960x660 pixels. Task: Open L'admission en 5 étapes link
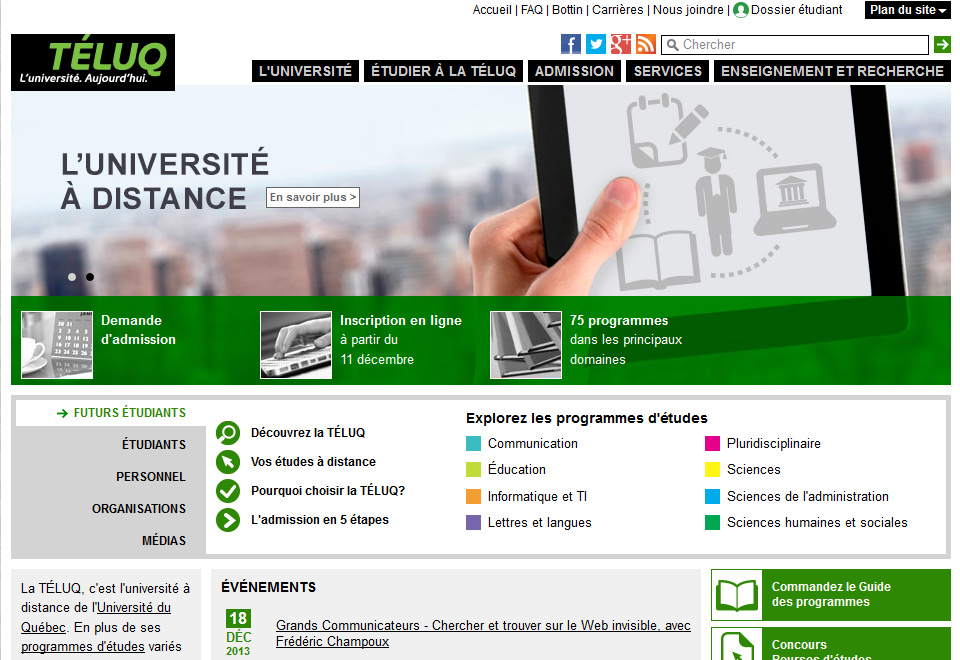click(320, 520)
